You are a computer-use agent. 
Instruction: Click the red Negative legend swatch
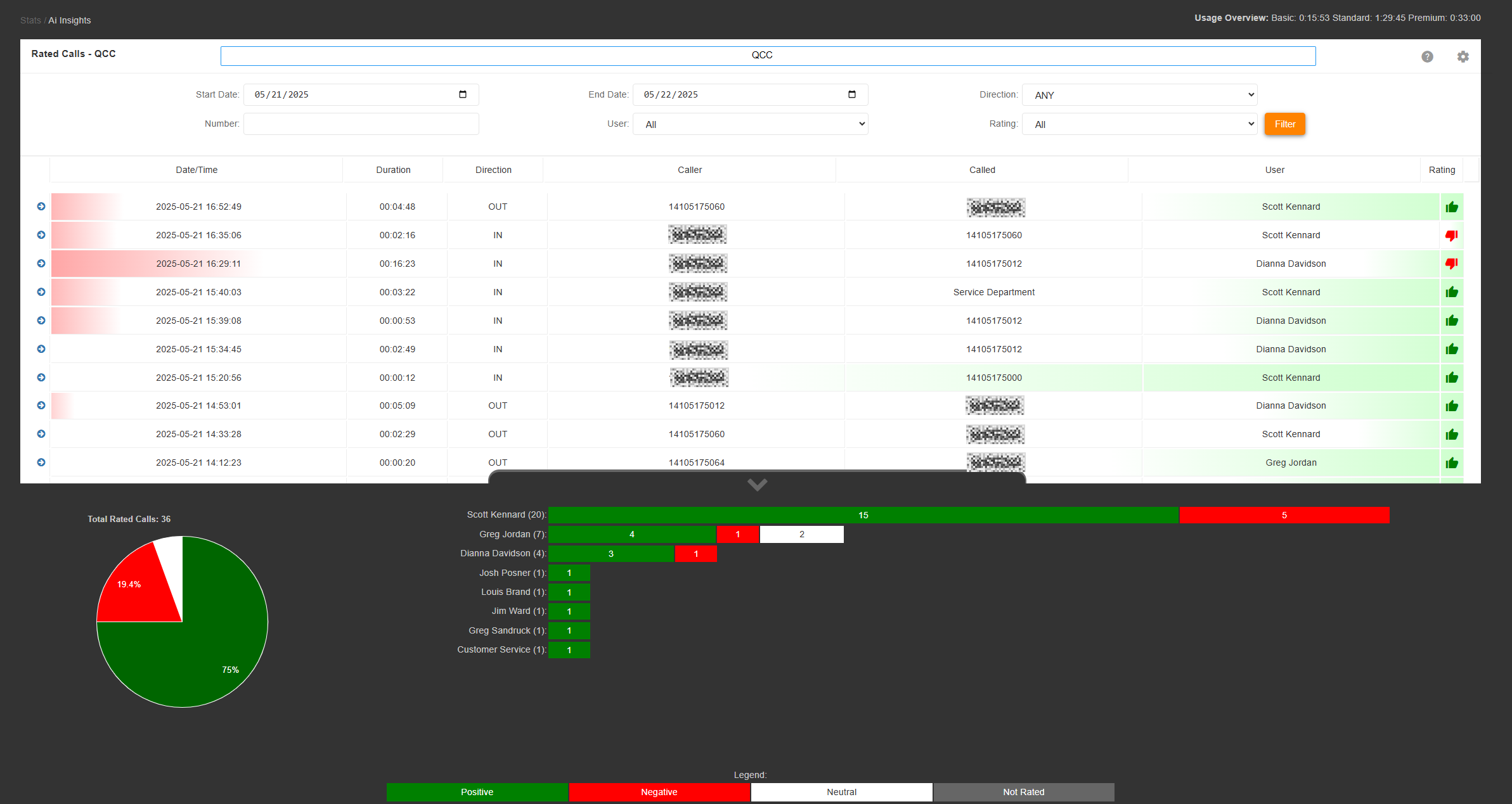coord(659,792)
